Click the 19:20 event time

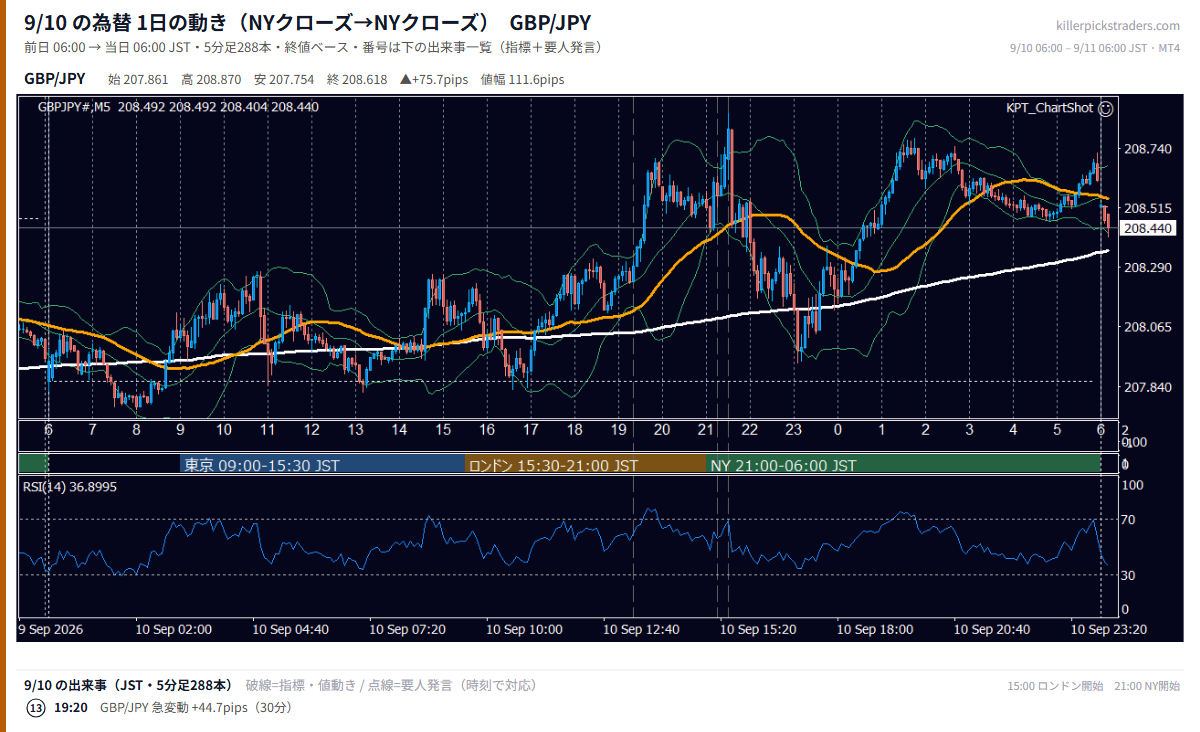coord(71,708)
